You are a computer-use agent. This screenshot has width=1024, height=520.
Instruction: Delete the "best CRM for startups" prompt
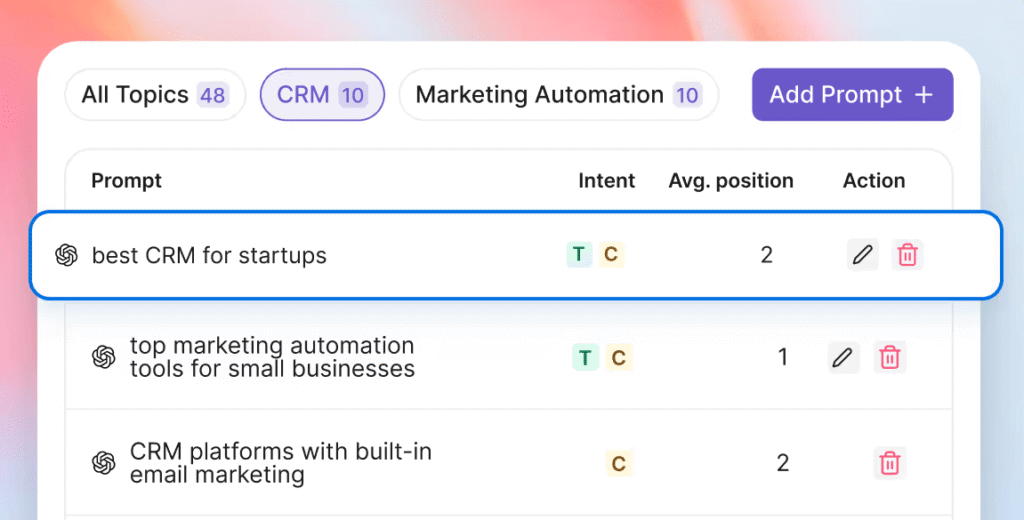tap(907, 255)
